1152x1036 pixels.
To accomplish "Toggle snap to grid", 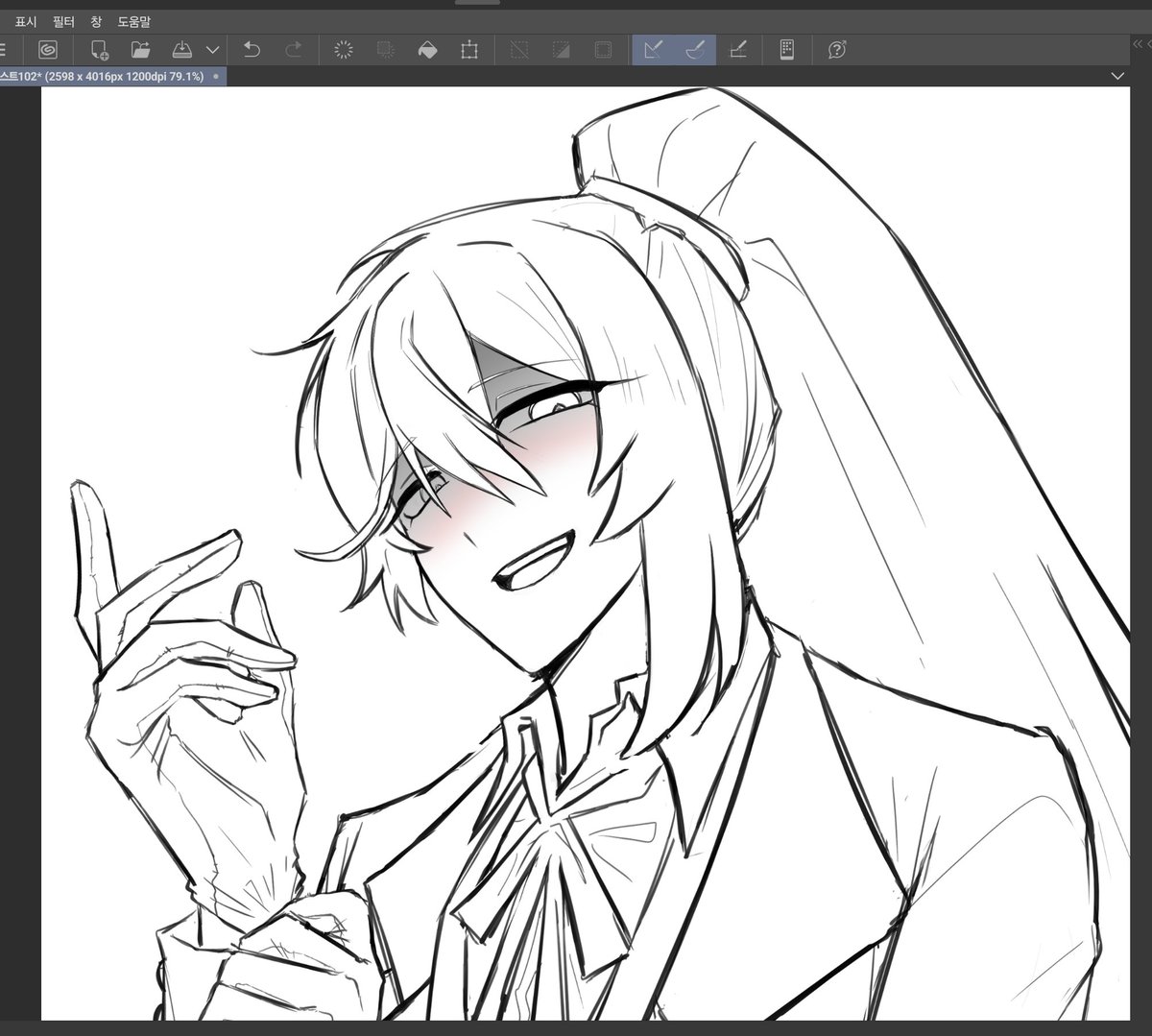I will (x=737, y=50).
